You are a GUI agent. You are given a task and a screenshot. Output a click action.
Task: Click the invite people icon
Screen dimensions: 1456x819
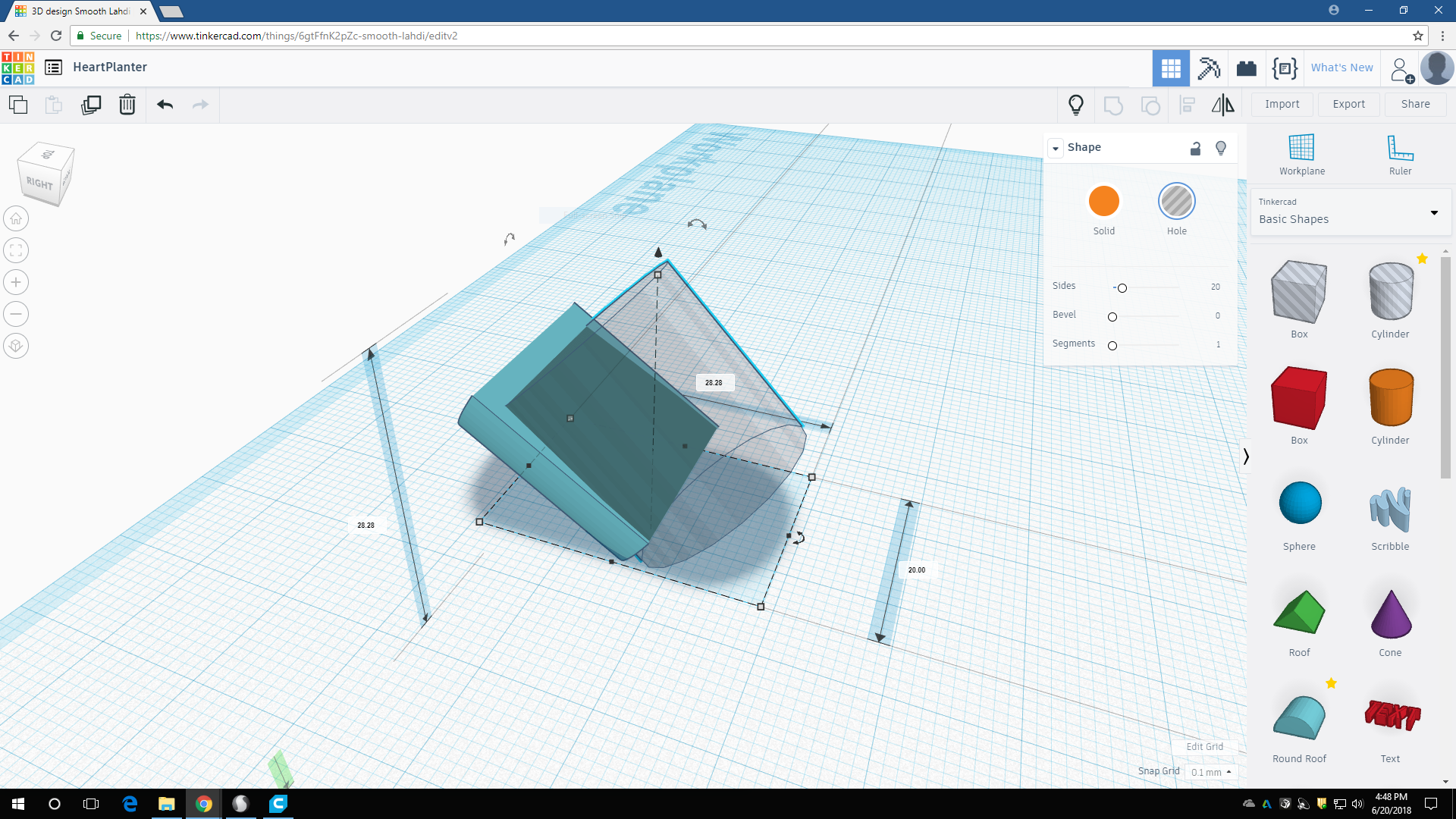click(x=1402, y=70)
